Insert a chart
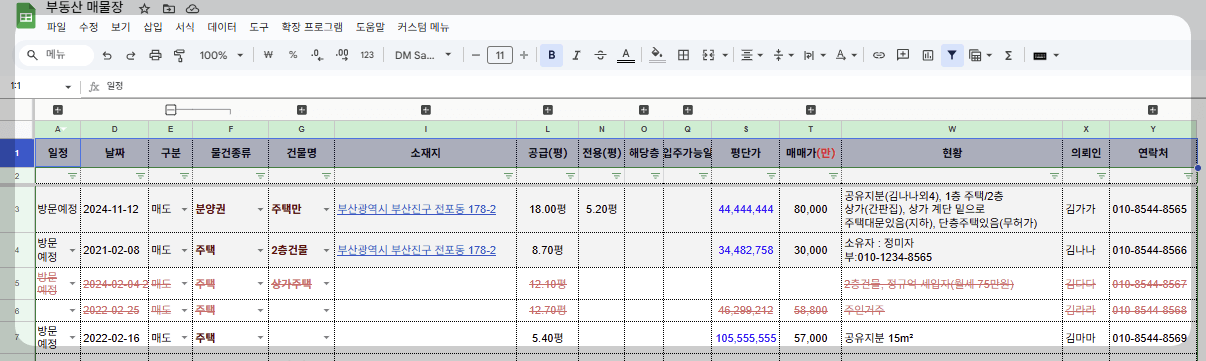 928,55
